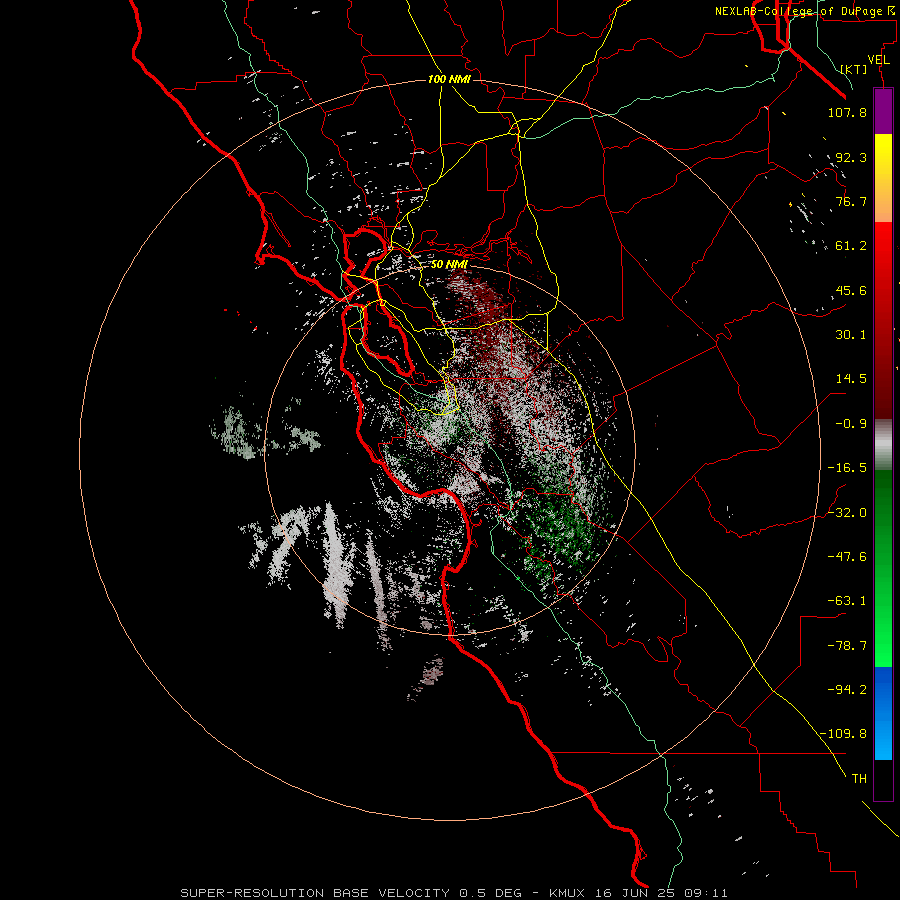Click the "100 NMI" range ring label
This screenshot has width=900, height=900.
click(449, 79)
